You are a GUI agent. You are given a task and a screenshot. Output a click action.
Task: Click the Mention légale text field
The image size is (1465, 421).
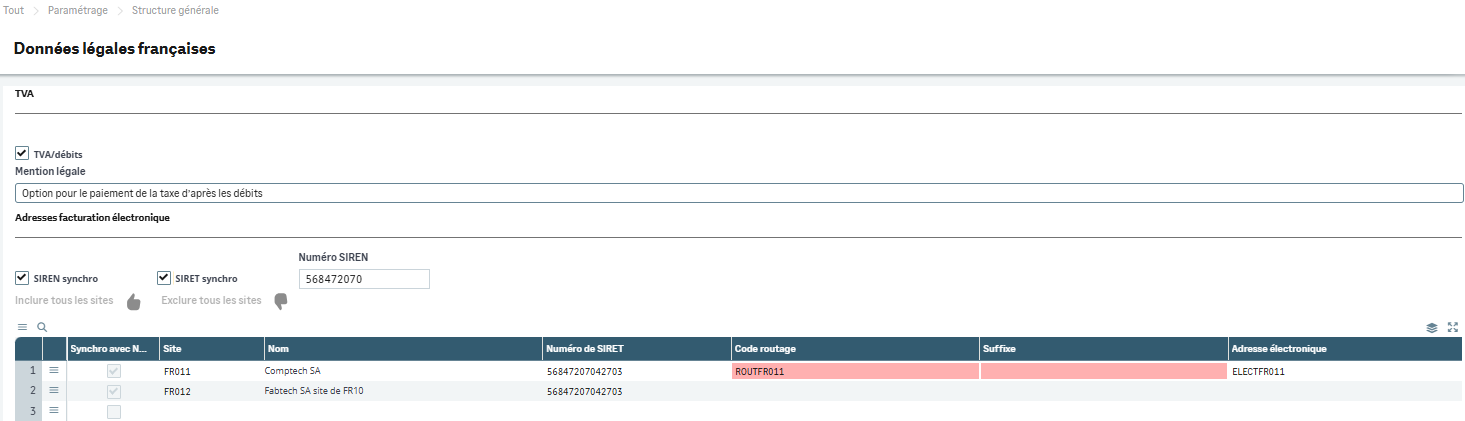click(739, 193)
